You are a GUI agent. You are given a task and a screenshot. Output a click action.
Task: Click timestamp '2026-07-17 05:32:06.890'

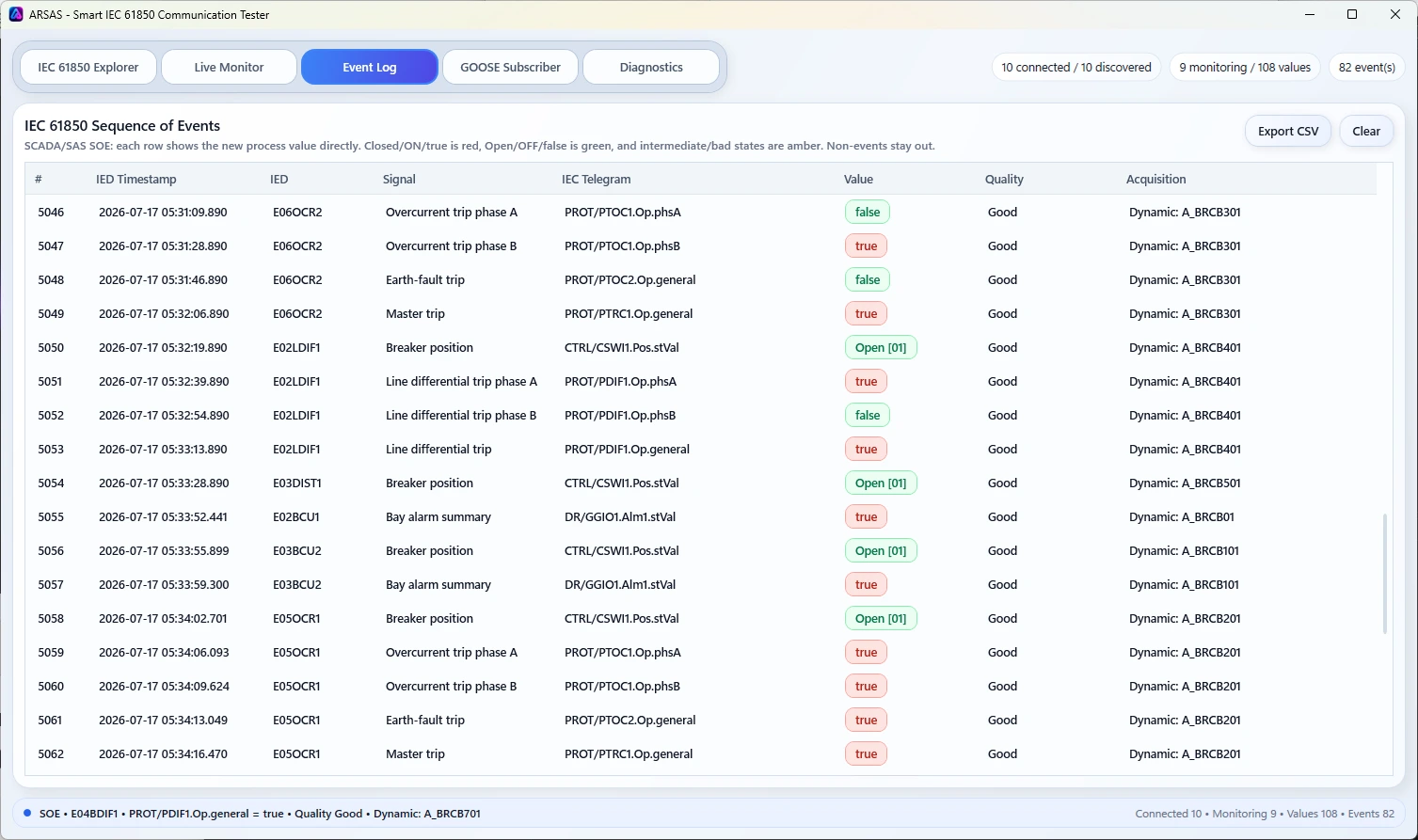point(164,313)
